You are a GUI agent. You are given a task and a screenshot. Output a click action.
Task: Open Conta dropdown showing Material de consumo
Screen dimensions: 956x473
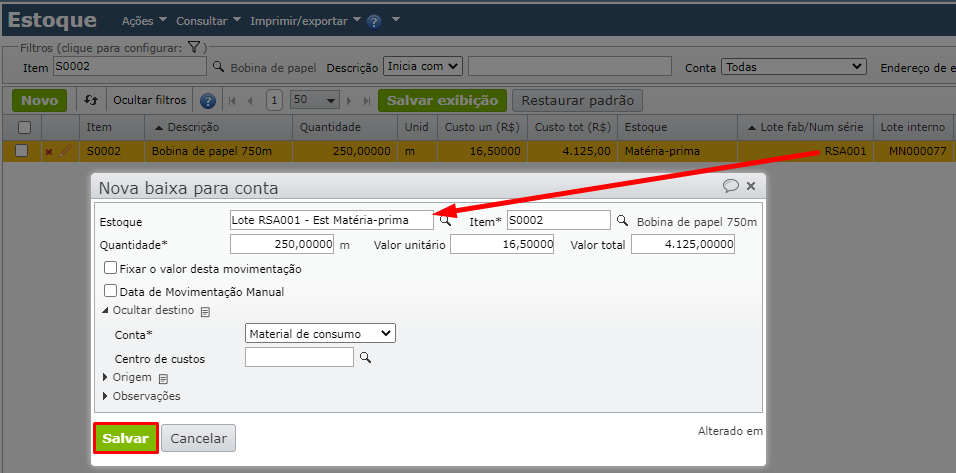(320, 333)
